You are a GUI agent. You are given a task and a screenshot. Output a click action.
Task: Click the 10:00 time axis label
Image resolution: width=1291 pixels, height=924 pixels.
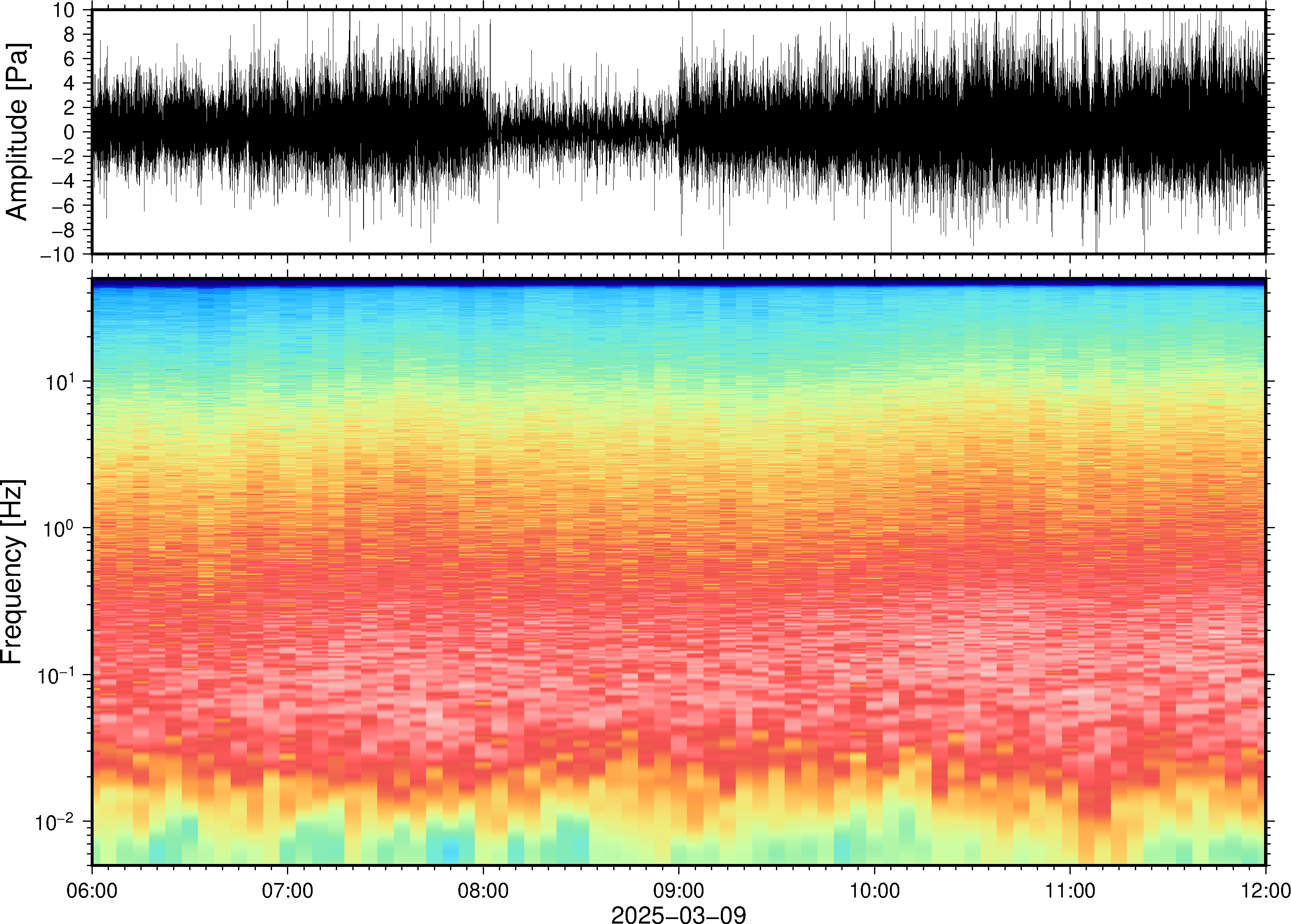(x=874, y=890)
